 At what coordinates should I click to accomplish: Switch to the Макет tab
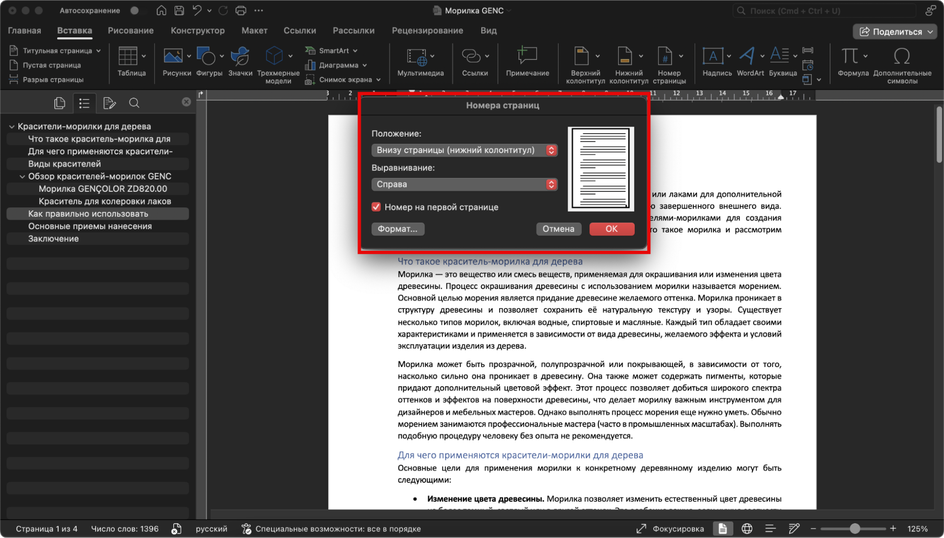coord(254,30)
